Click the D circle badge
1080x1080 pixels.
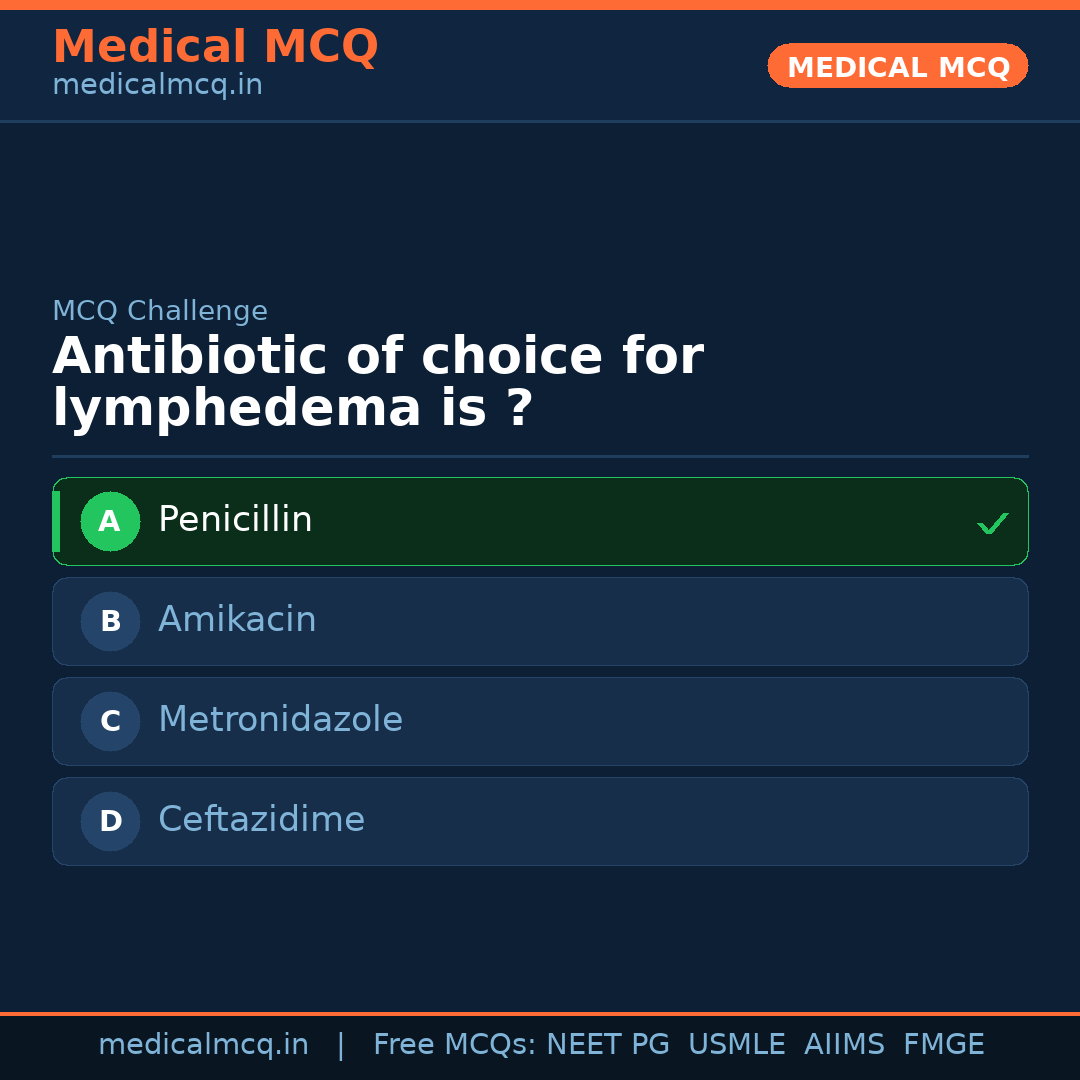[110, 821]
